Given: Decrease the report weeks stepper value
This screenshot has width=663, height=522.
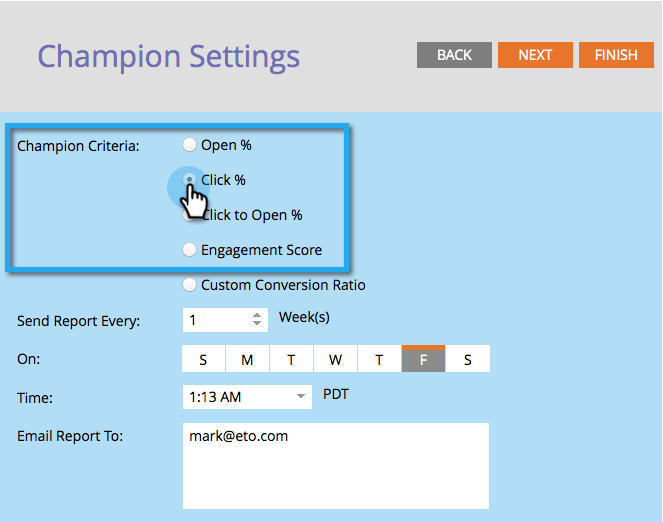Looking at the screenshot, I should [257, 323].
